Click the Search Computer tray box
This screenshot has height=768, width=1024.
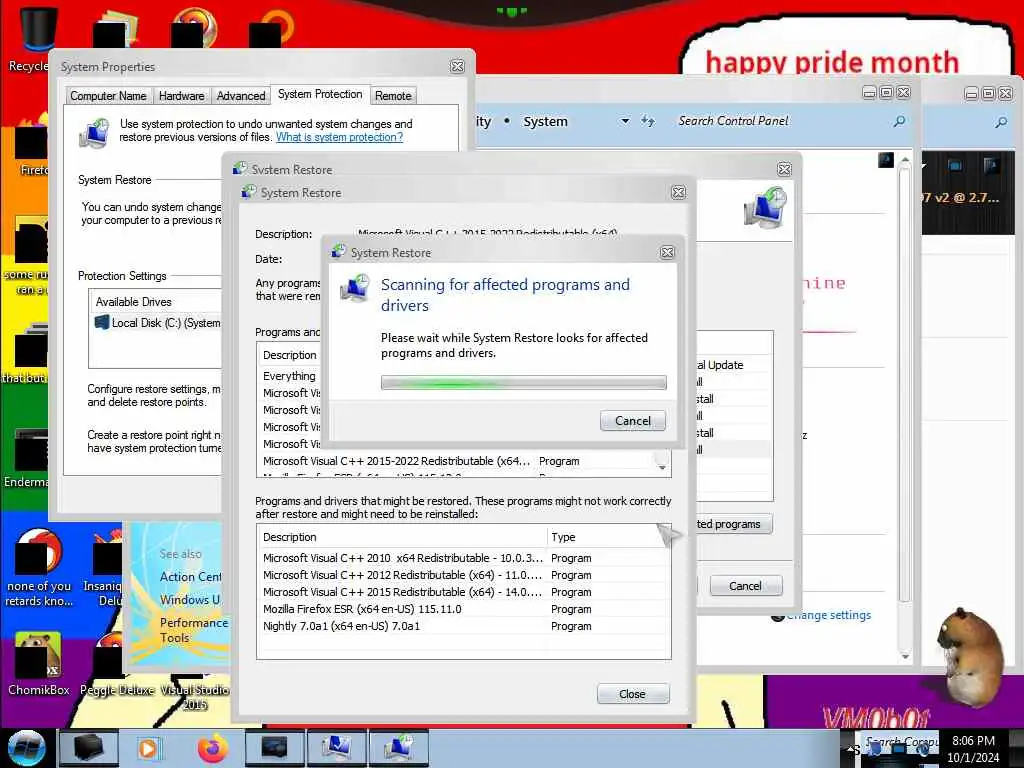(901, 743)
